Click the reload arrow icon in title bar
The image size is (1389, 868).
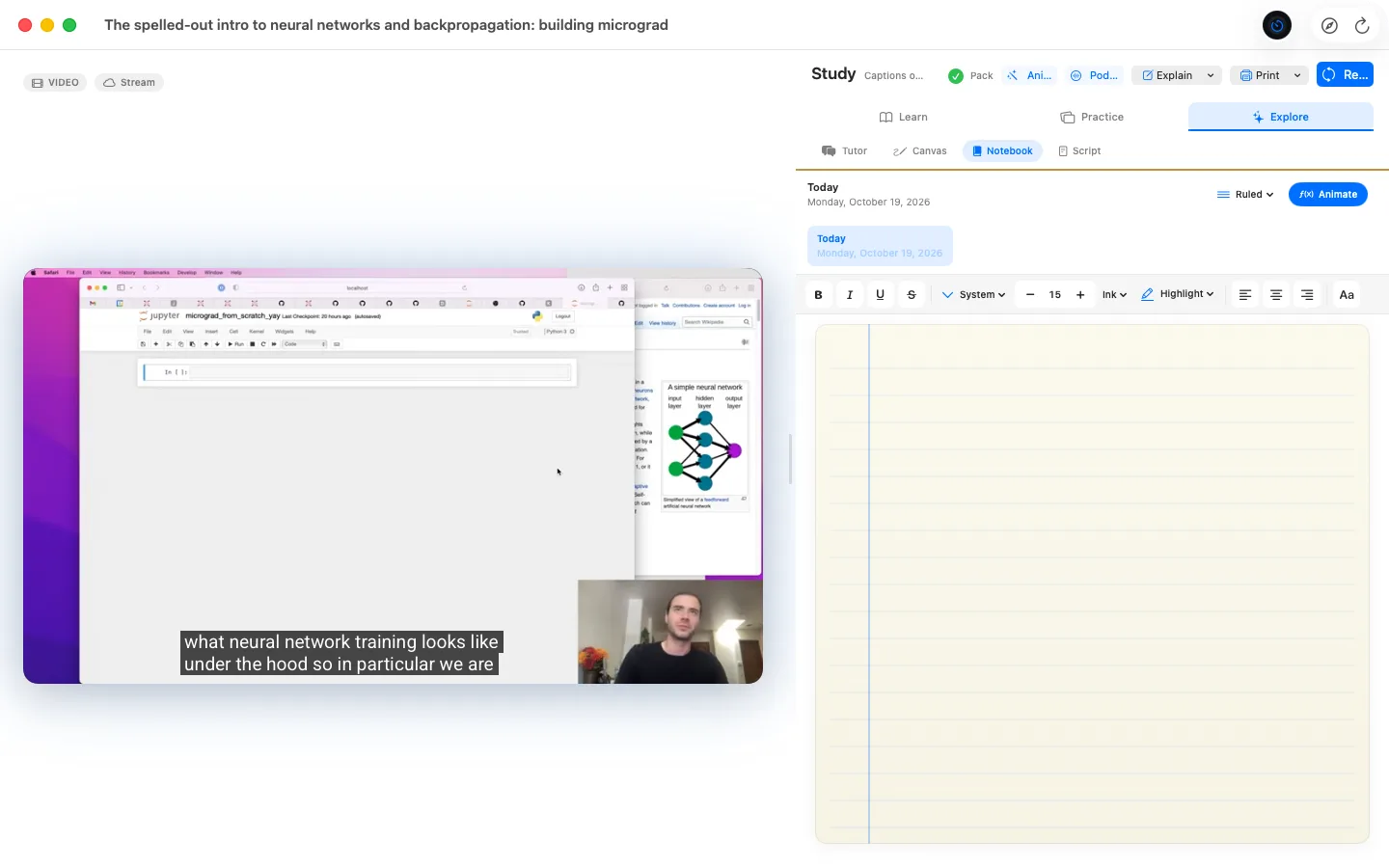[x=1362, y=26]
